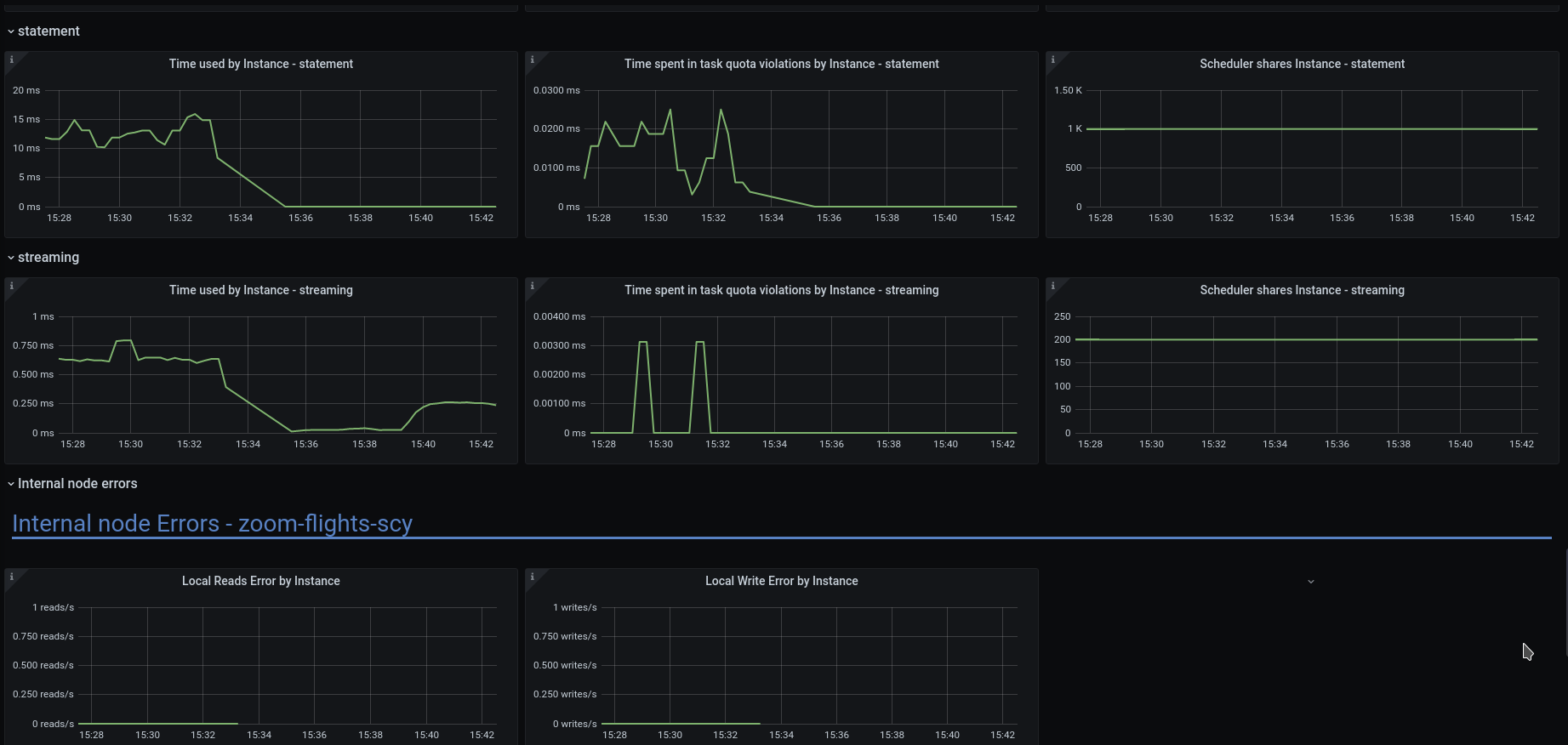Open Local Write Error by Instance title menu
This screenshot has width=1568, height=745.
(781, 581)
